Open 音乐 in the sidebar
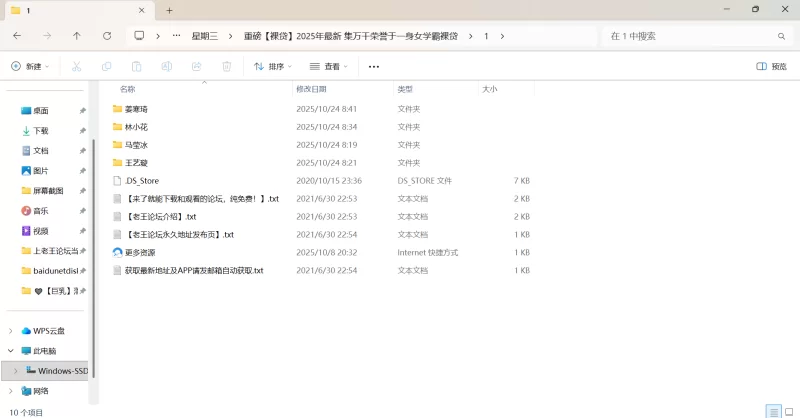800x418 pixels. click(x=41, y=211)
